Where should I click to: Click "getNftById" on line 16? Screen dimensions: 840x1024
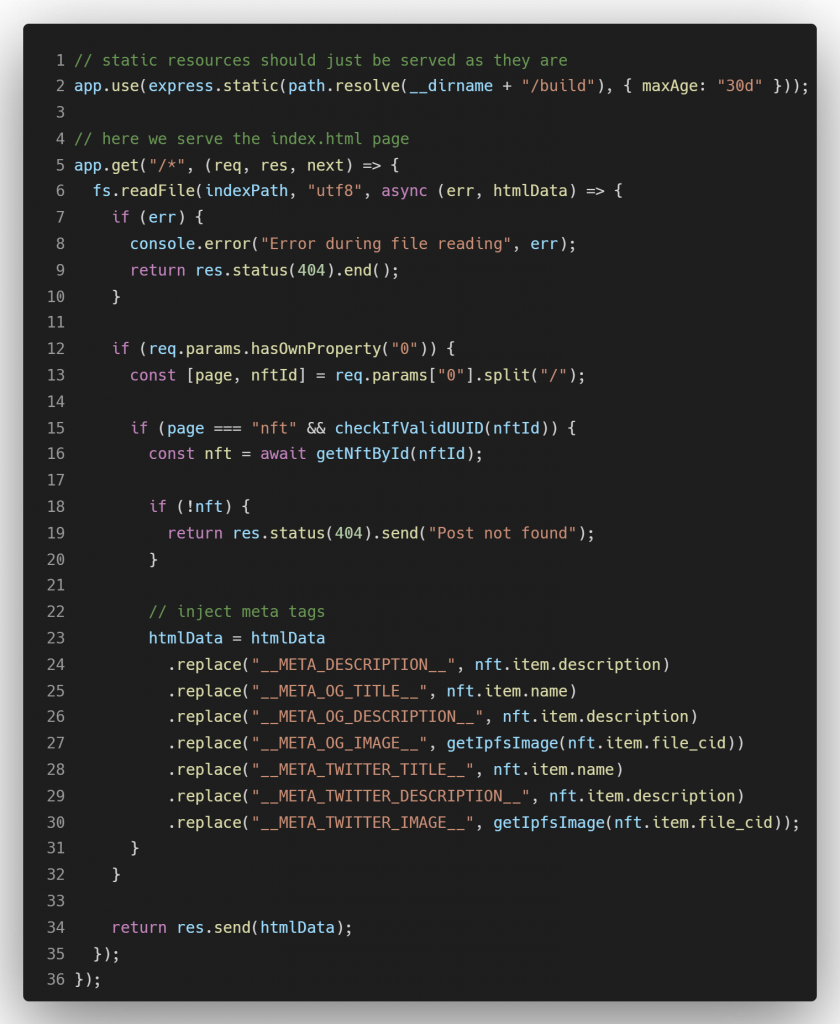pos(363,454)
